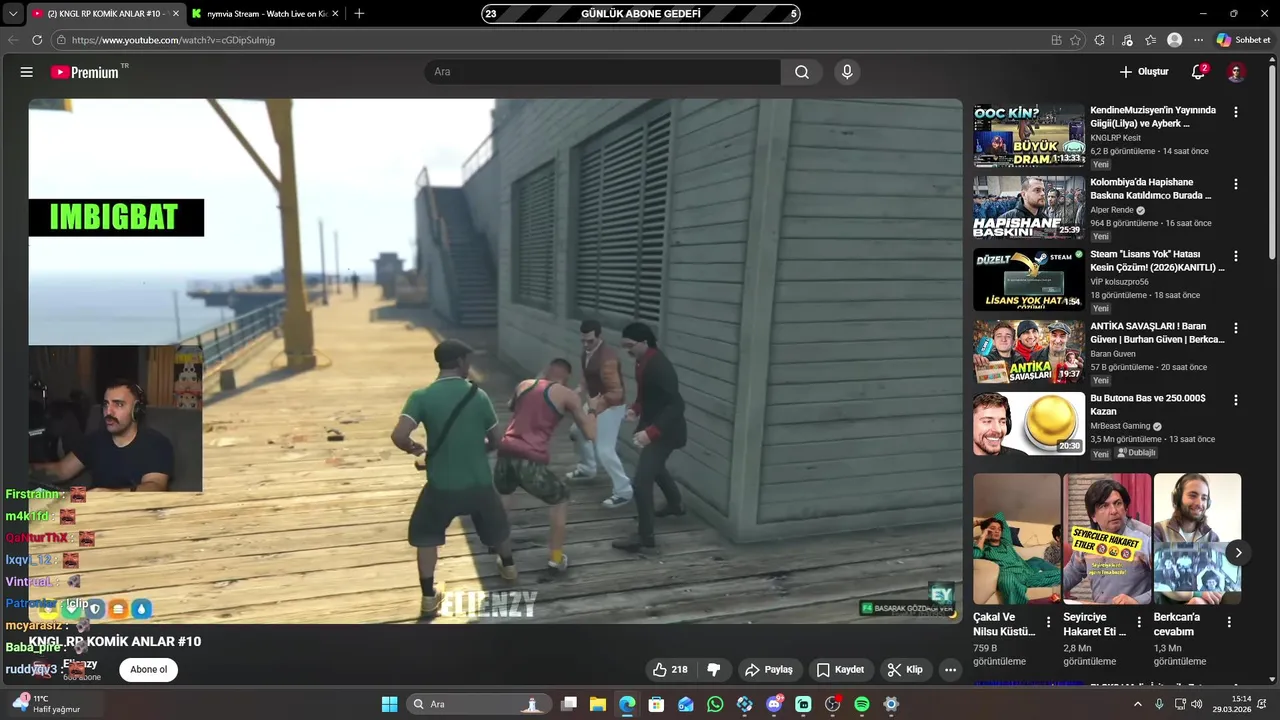Open options for Steam Lisans Yok video
Screen dimensions: 1280x720
[x=1236, y=256]
